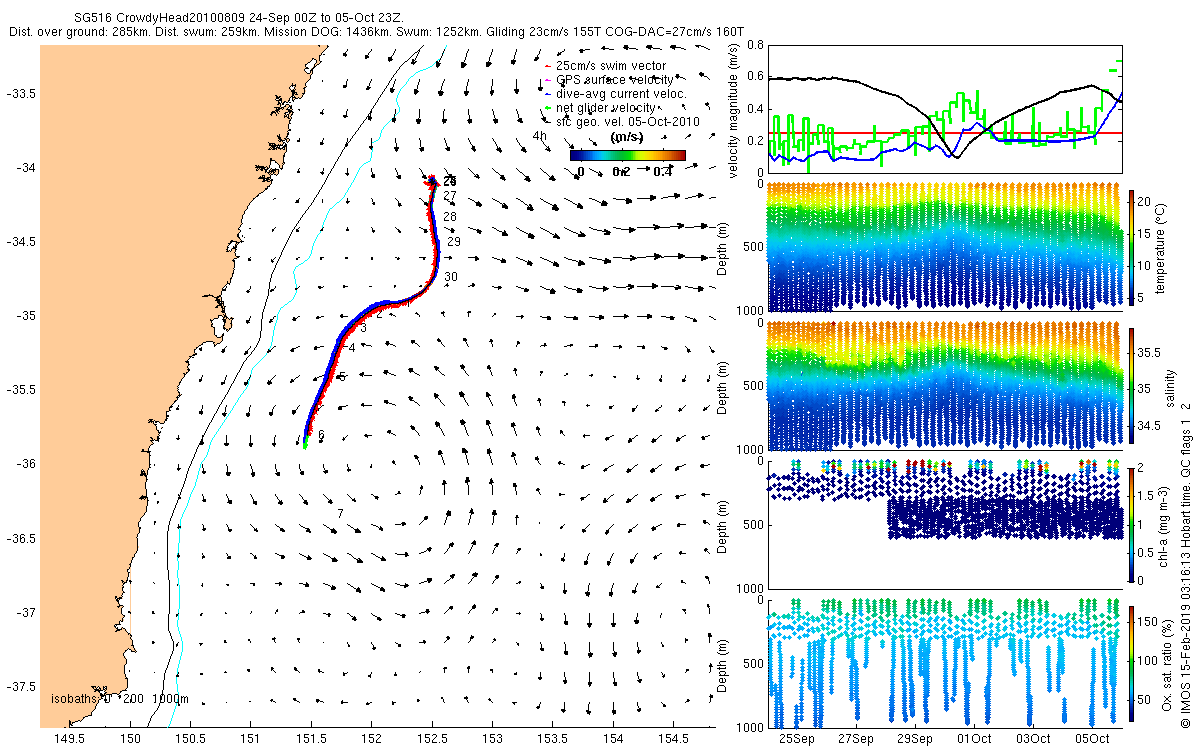1200x750 pixels.
Task: Click legend entry 'net glider velocity'
Action: (x=606, y=107)
